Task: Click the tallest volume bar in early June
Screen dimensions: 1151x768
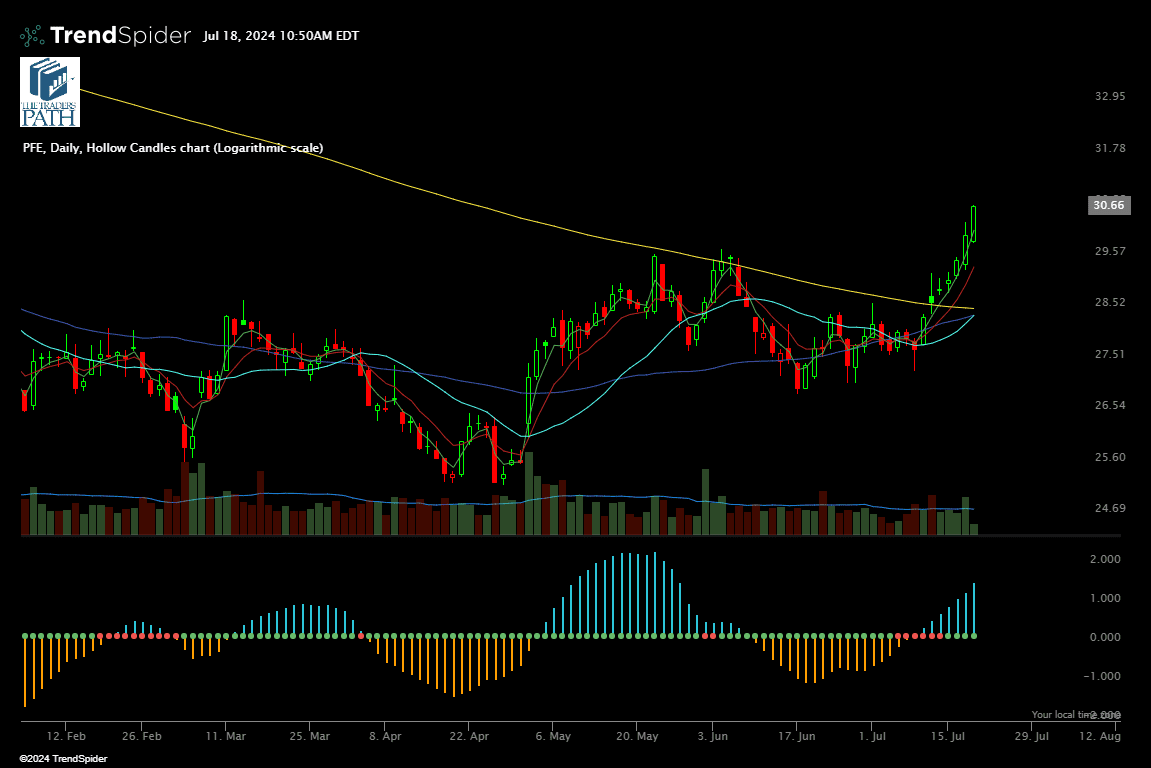Action: pos(704,502)
